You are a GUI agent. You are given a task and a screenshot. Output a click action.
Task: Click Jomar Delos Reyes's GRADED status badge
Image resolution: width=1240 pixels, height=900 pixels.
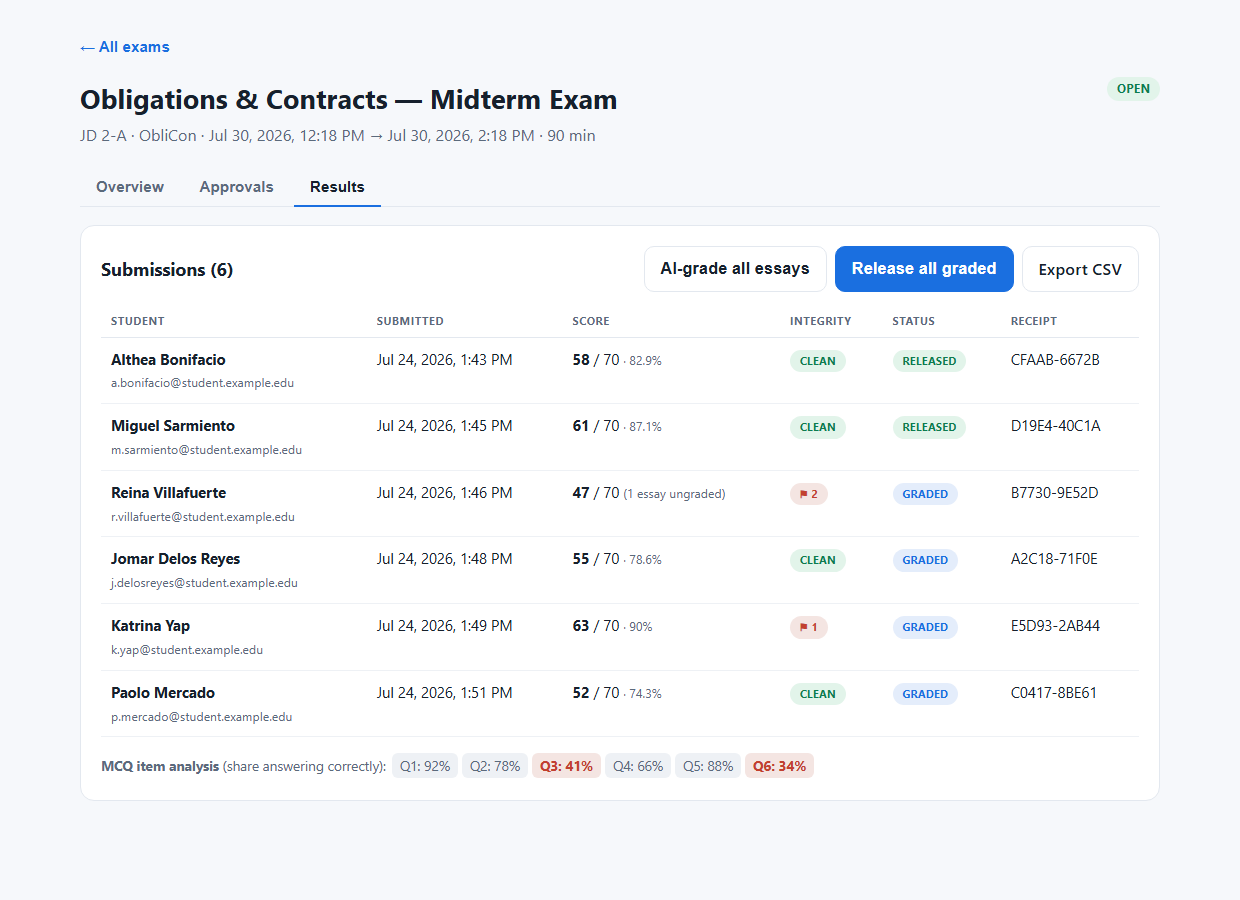click(925, 560)
